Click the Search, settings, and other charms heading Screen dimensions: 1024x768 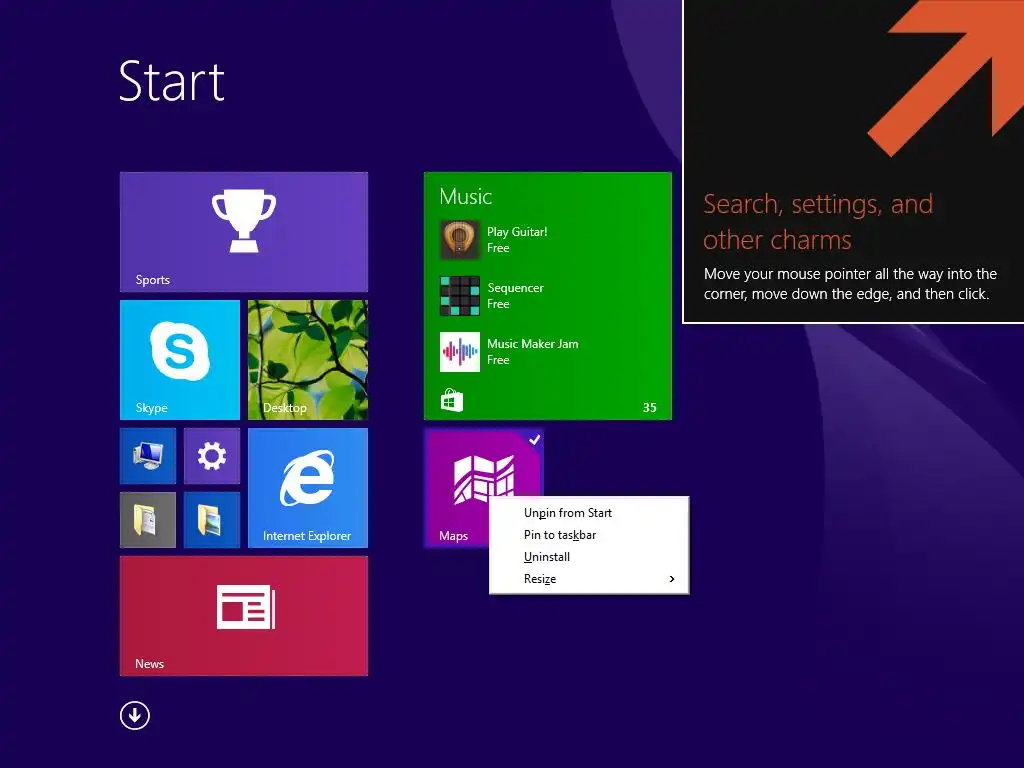point(818,222)
